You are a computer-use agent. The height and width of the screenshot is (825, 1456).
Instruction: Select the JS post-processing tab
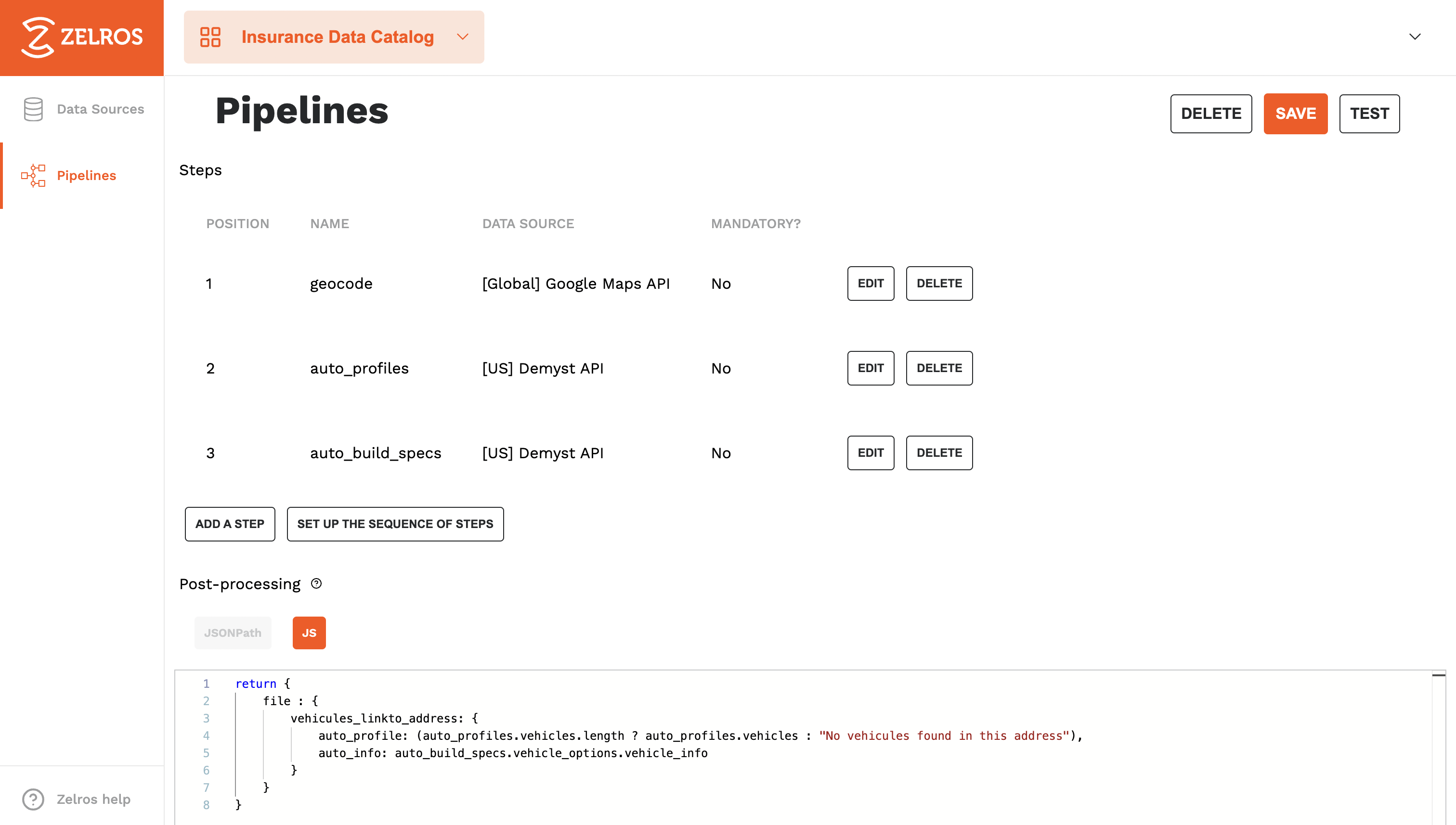309,633
